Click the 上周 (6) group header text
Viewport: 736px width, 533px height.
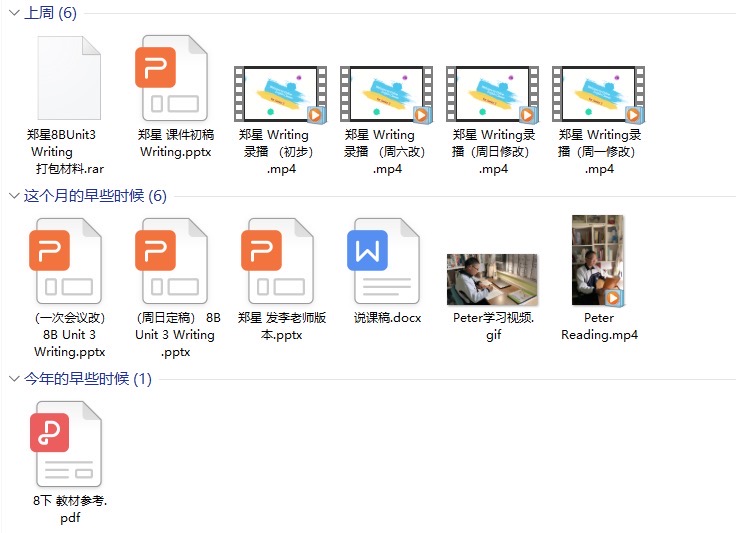(50, 13)
